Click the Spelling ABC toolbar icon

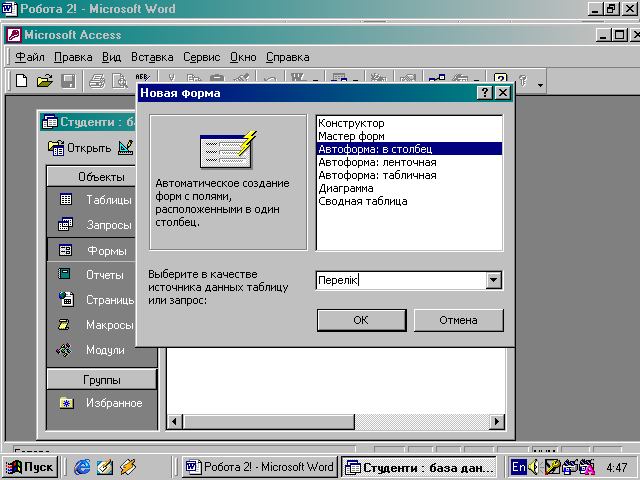(x=142, y=77)
